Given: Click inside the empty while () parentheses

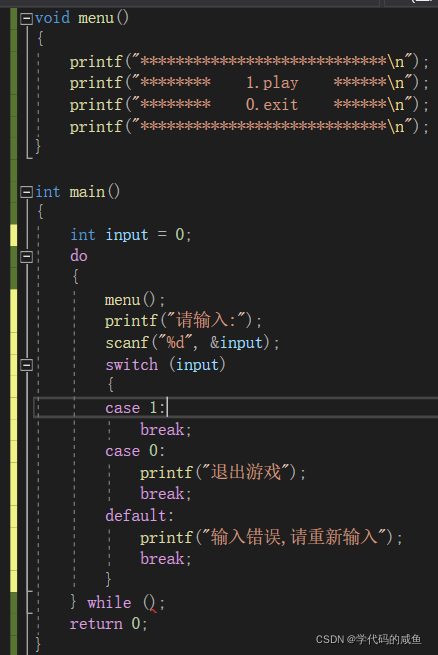Looking at the screenshot, I should point(150,602).
